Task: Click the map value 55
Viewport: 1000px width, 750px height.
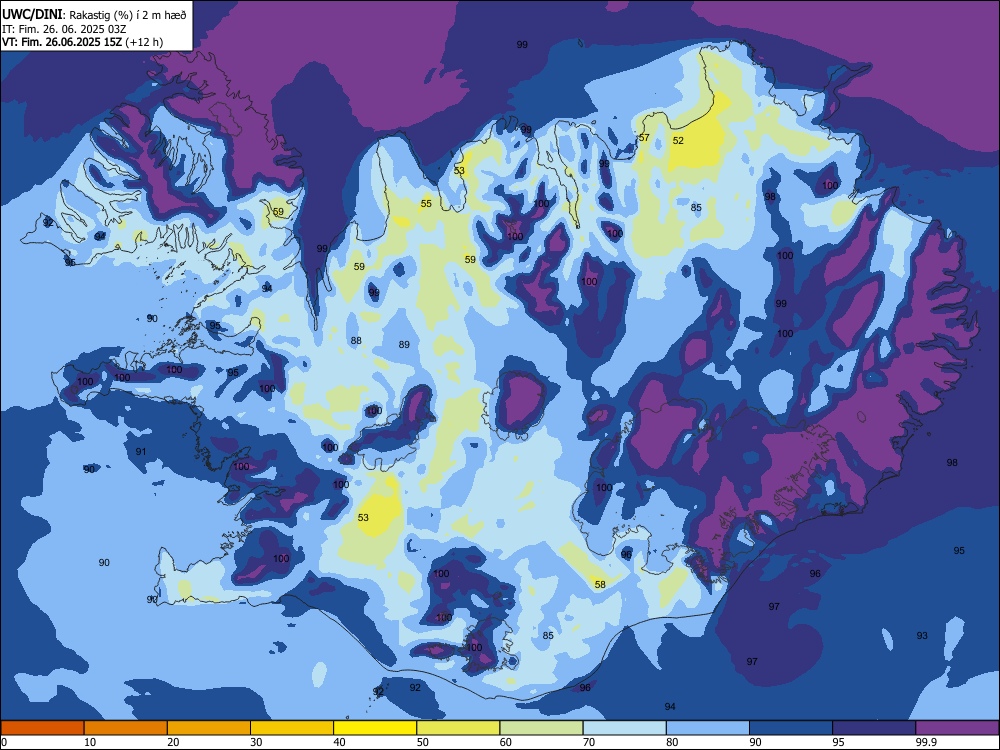Action: [x=426, y=203]
